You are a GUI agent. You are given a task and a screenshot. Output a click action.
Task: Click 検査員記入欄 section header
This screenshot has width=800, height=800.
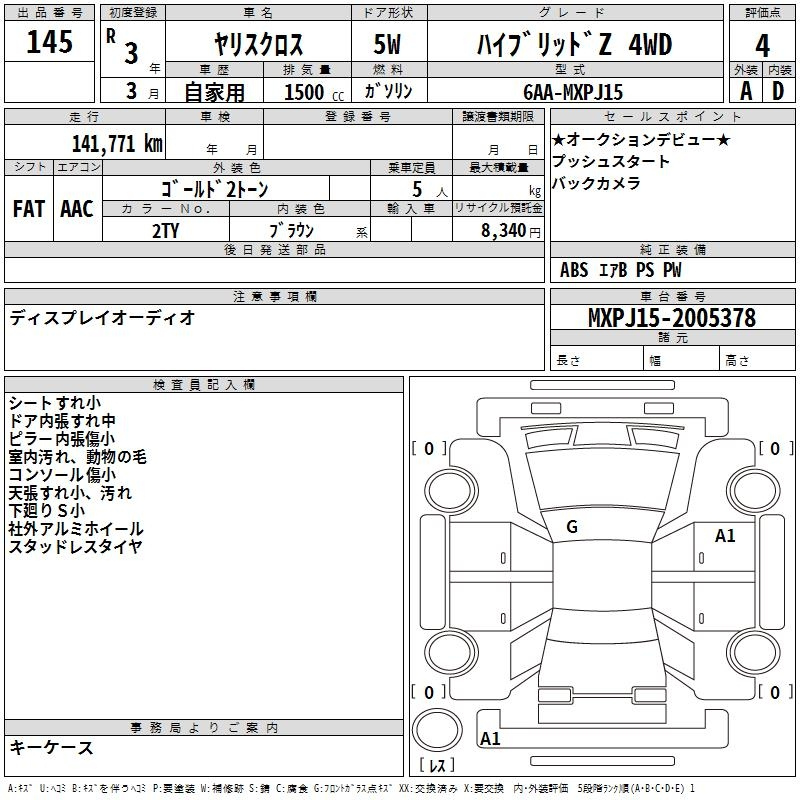[x=204, y=385]
